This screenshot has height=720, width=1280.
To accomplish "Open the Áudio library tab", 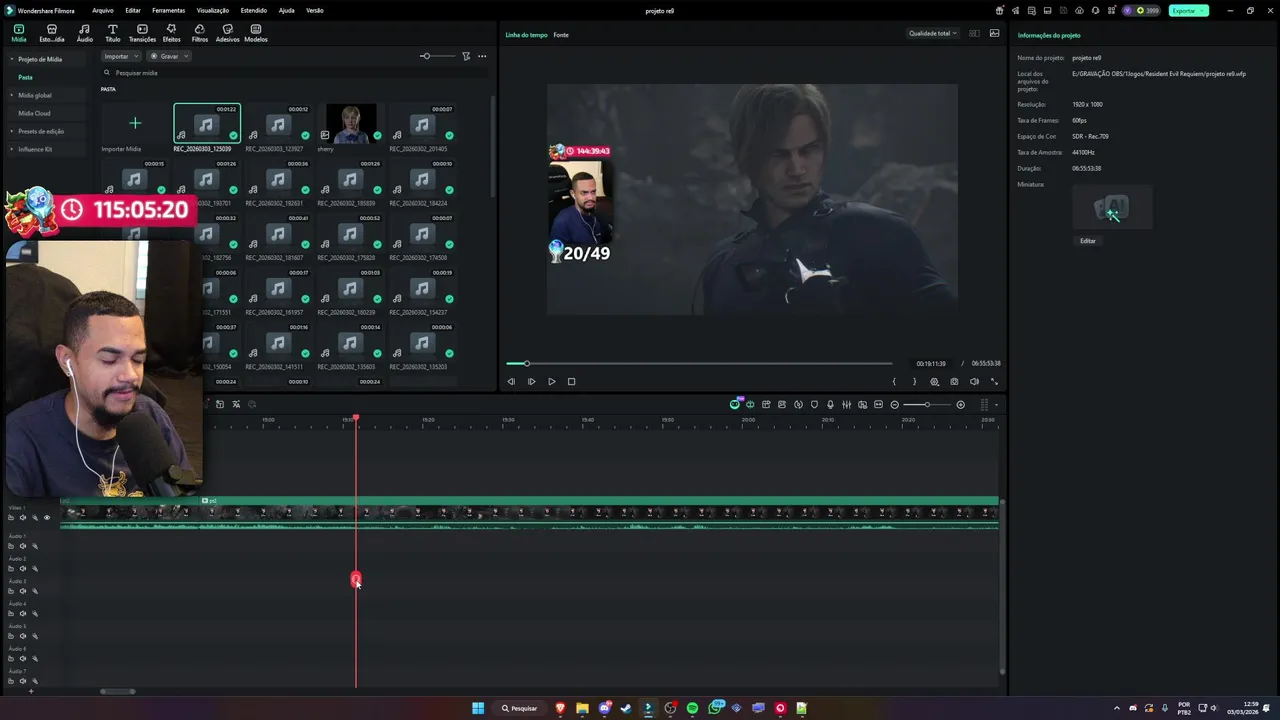I will [85, 33].
